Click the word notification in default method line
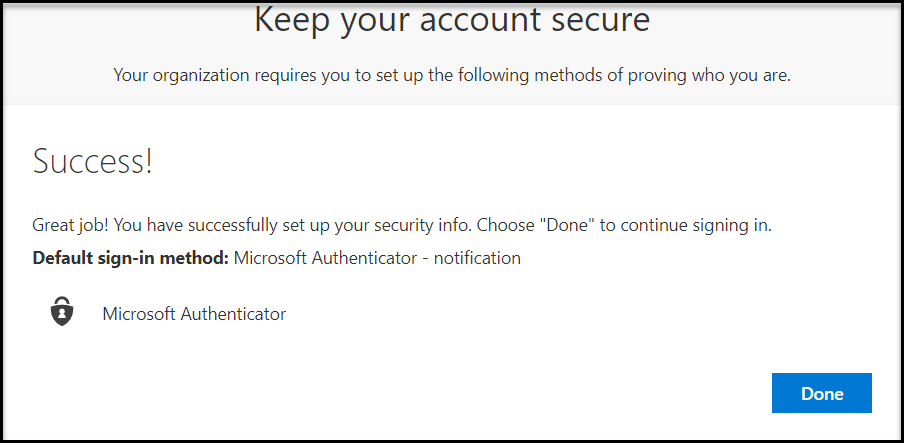The width and height of the screenshot is (904, 443). point(477,258)
